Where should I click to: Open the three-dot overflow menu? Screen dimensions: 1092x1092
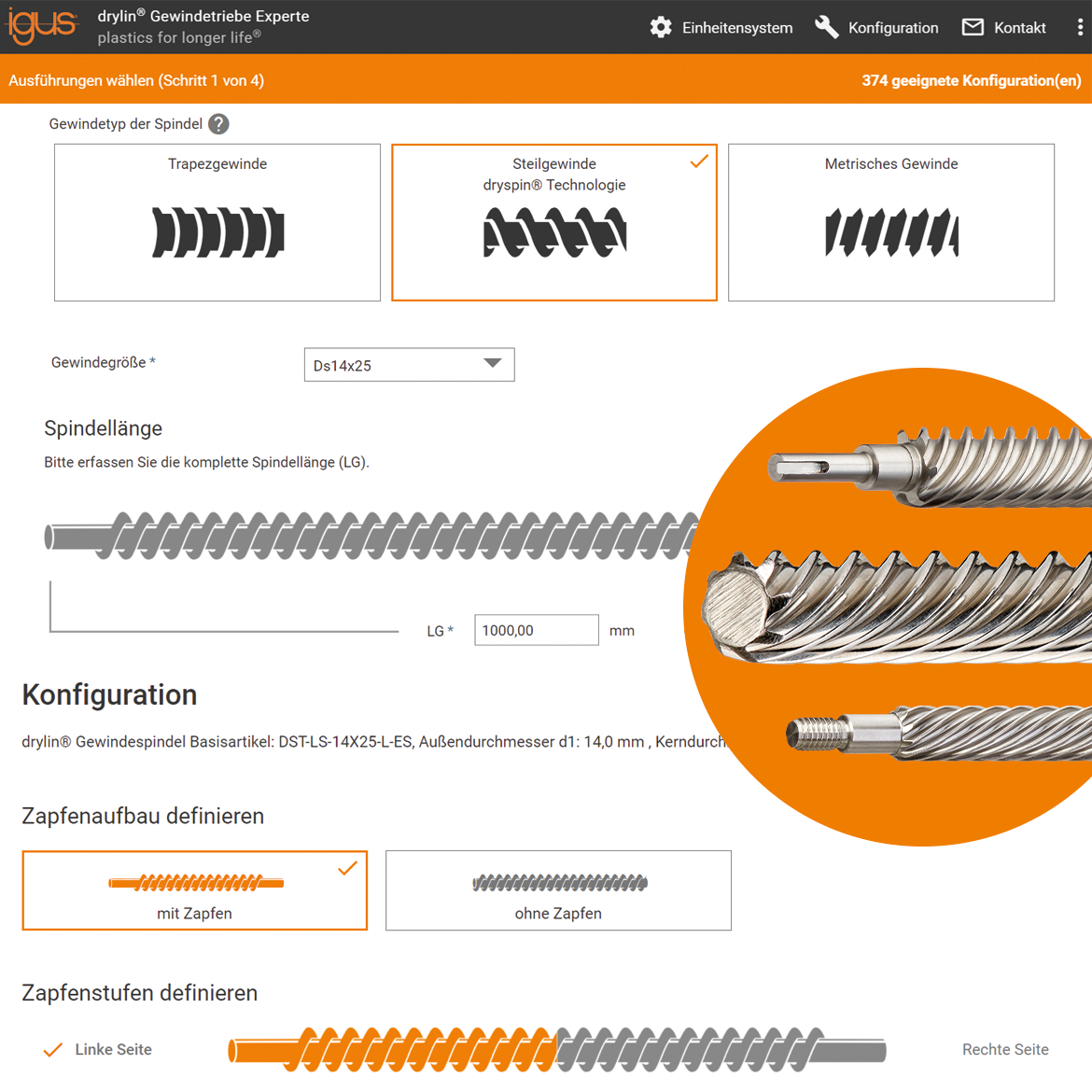[x=1080, y=27]
